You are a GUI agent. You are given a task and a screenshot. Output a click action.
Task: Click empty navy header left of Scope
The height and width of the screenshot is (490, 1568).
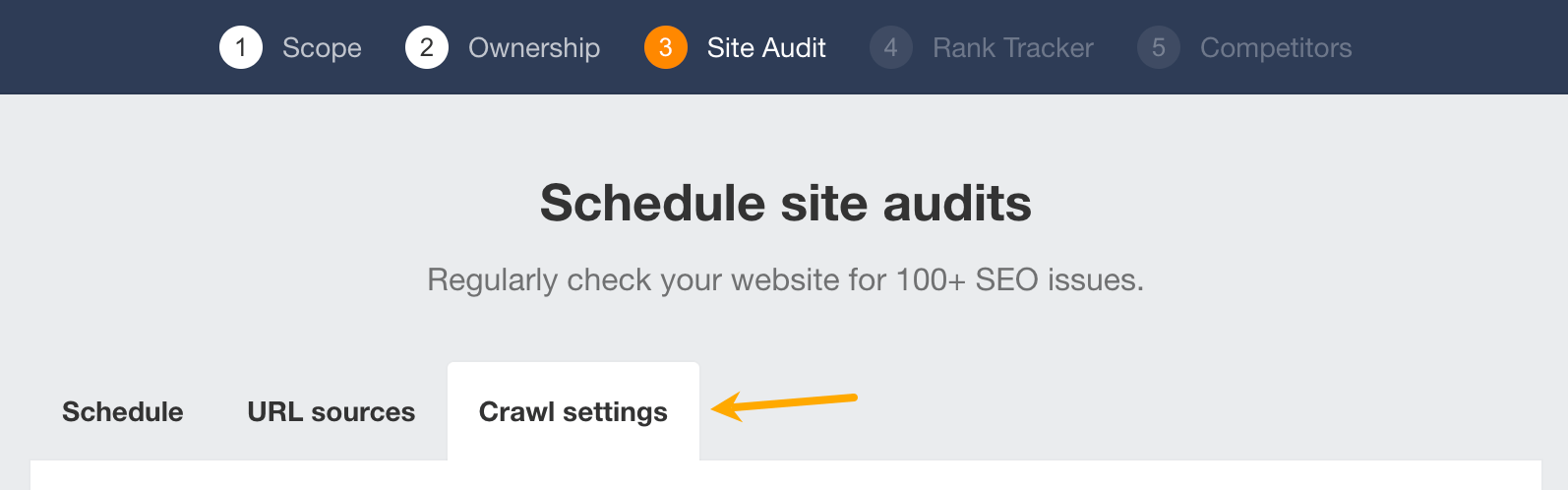click(98, 47)
